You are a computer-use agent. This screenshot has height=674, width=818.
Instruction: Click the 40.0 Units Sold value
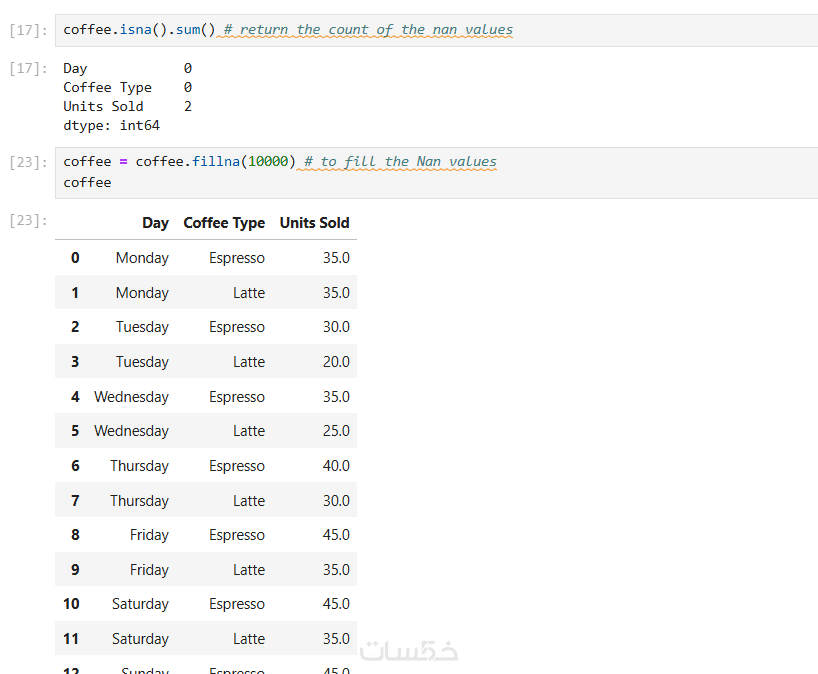click(336, 466)
